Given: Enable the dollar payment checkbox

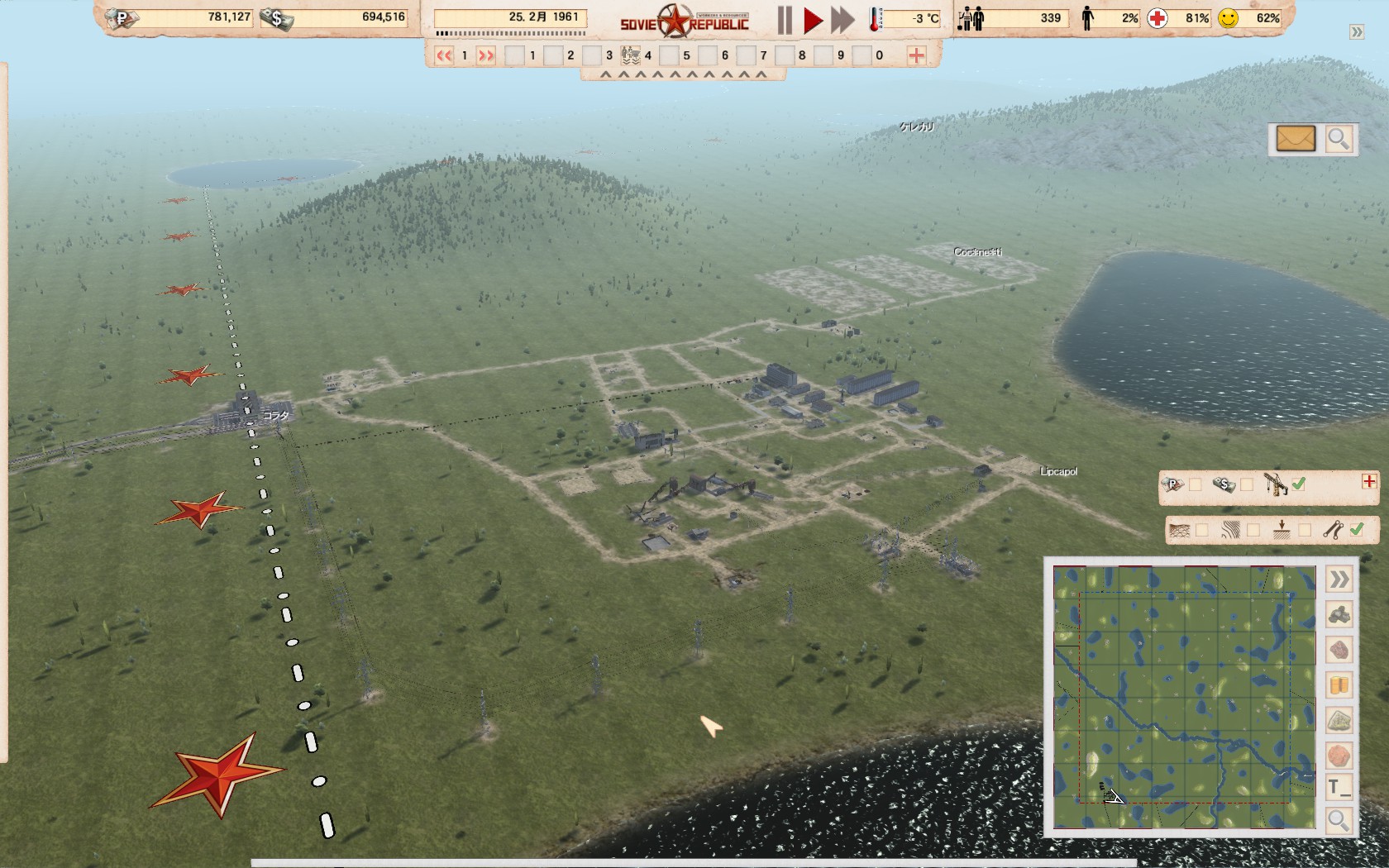Looking at the screenshot, I should [x=1247, y=485].
